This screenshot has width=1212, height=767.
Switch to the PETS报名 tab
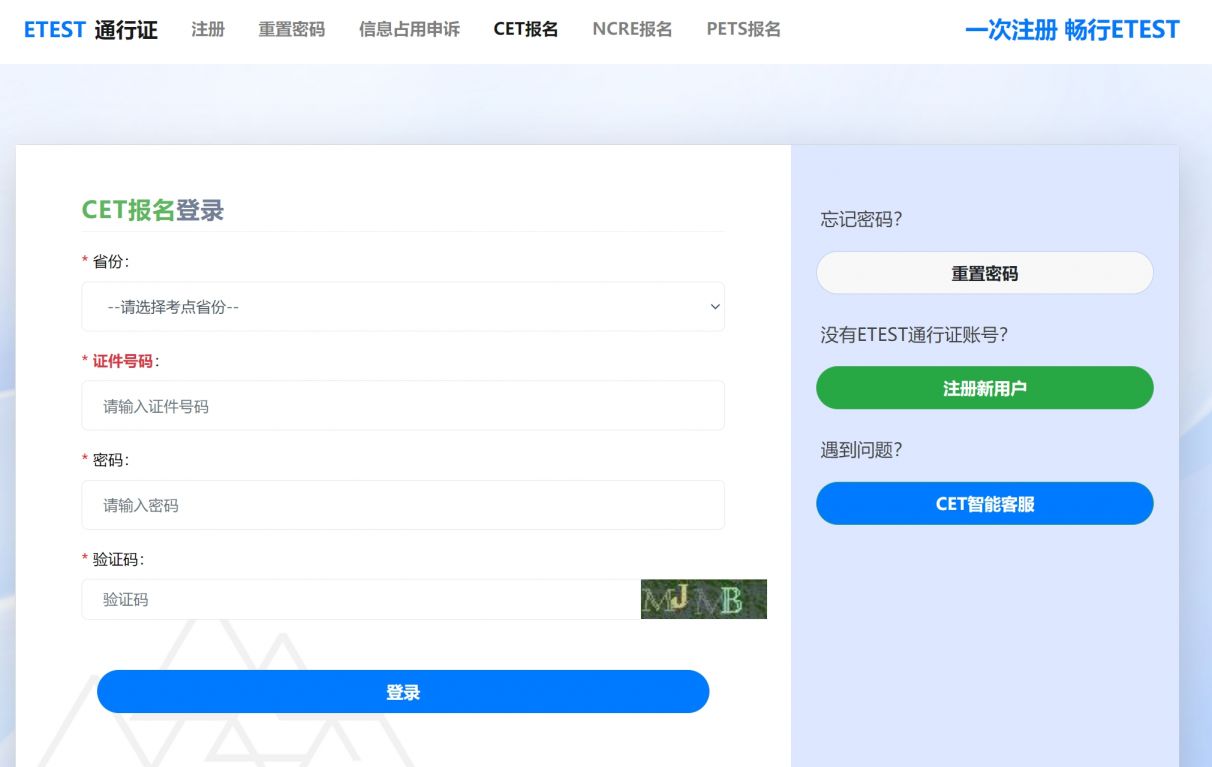click(742, 29)
